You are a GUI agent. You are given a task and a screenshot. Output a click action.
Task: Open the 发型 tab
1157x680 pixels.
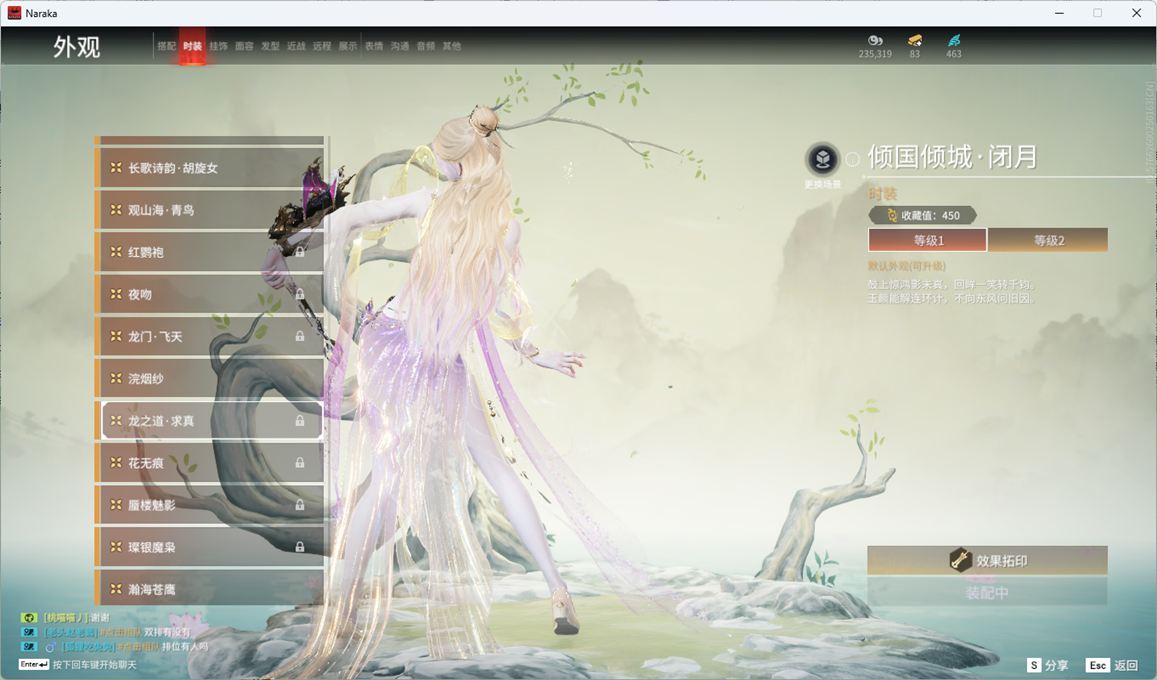pos(270,46)
